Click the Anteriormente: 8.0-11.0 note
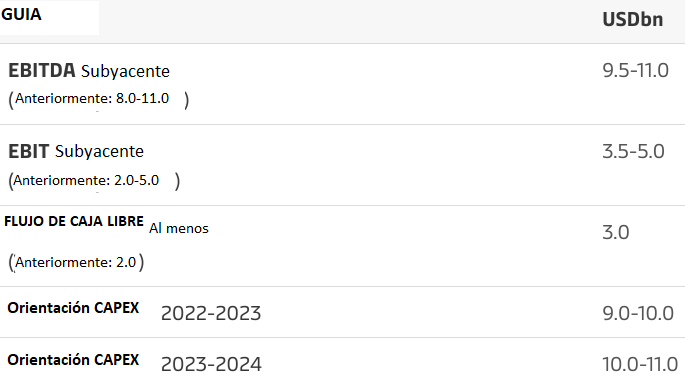This screenshot has width=685, height=381. 99,99
